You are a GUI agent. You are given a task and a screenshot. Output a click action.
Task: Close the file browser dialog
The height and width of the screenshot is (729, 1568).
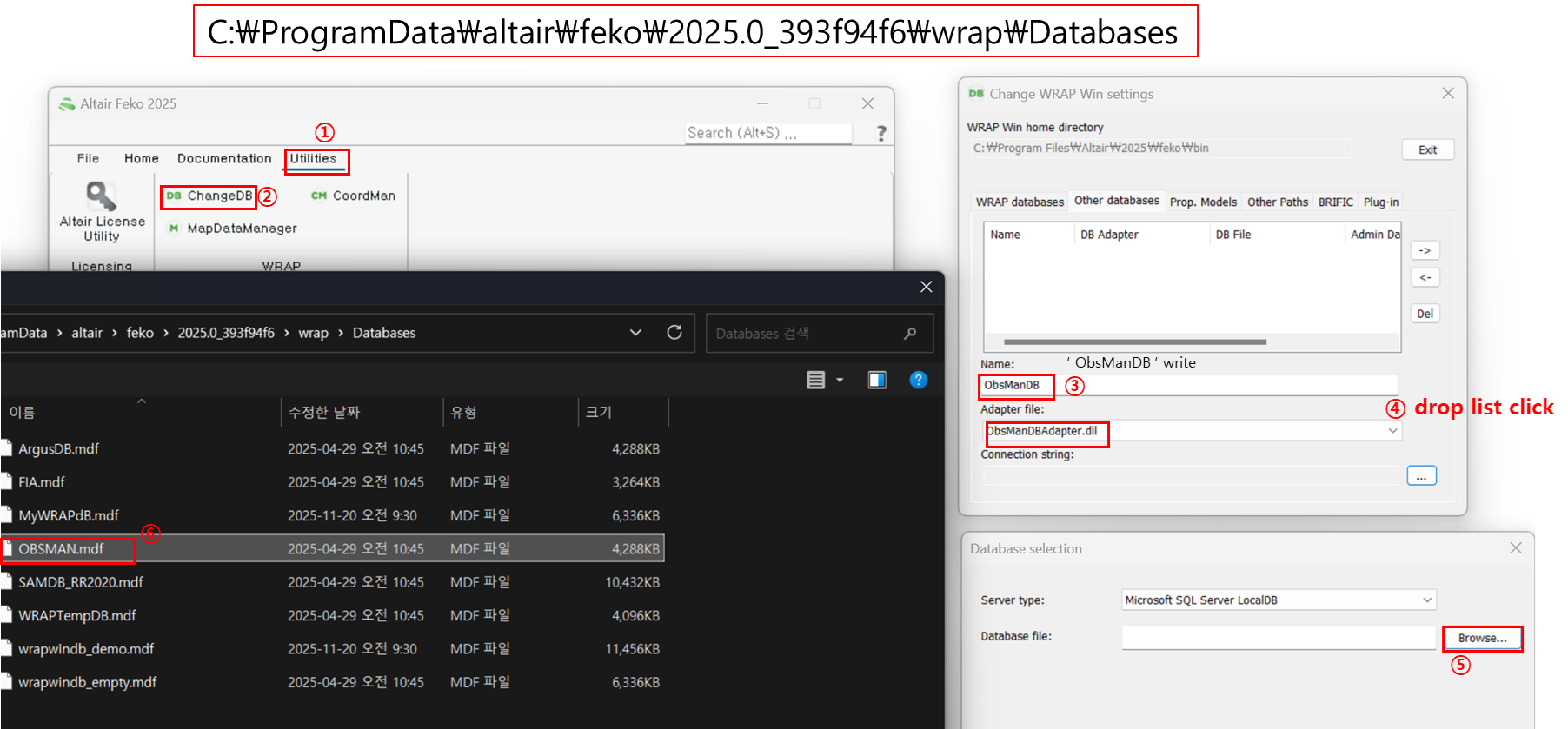coord(927,287)
